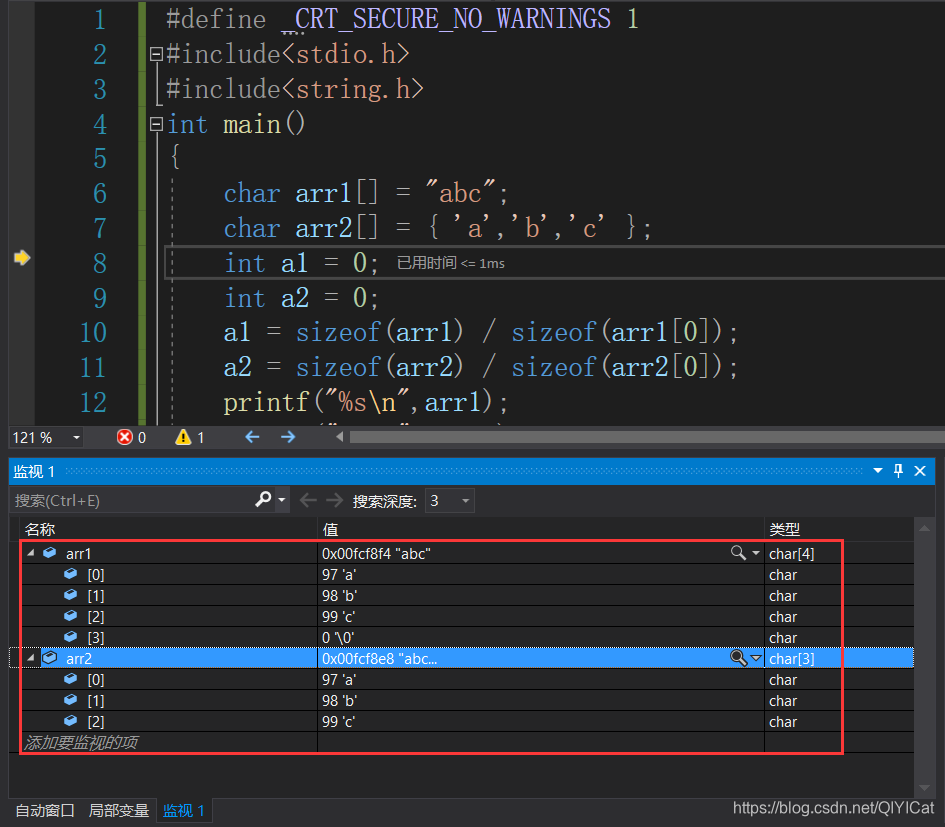Click the Watch search magnifier icon
The width and height of the screenshot is (945, 827).
(263, 500)
